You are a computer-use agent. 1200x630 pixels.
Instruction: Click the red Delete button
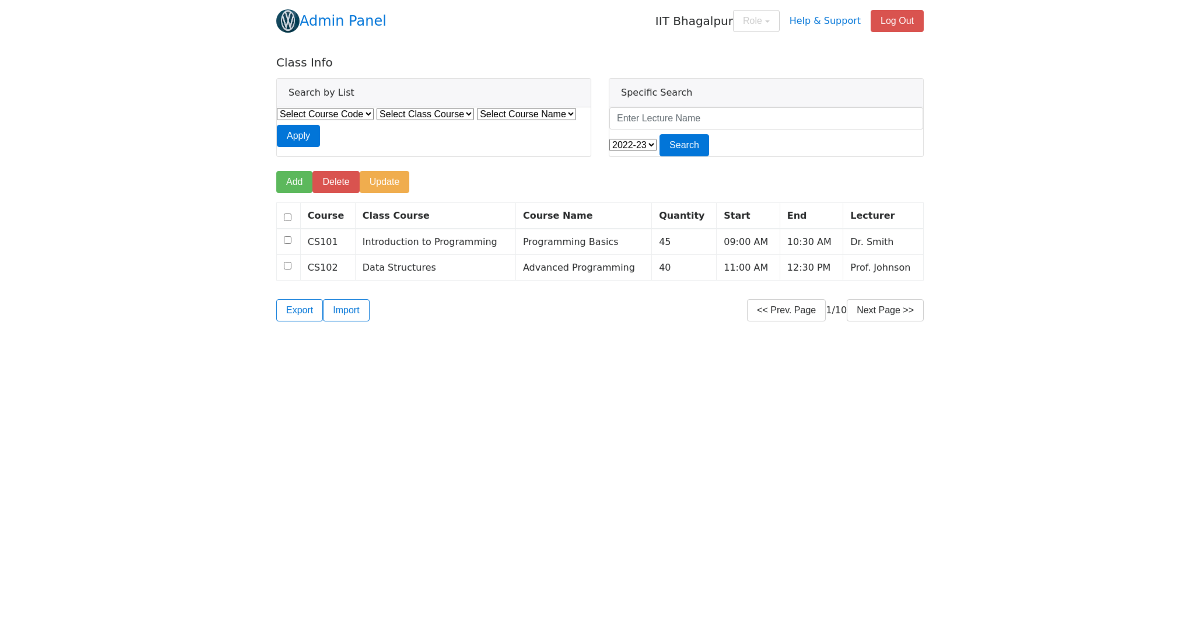click(x=336, y=181)
